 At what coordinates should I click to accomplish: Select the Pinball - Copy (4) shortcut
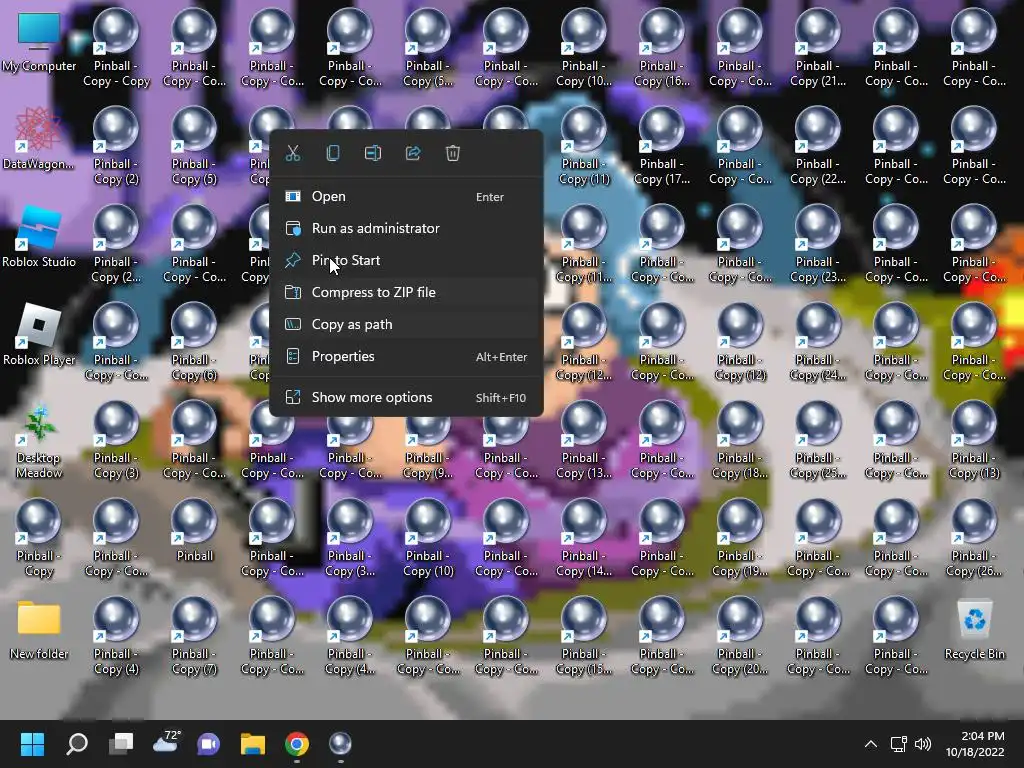tap(116, 637)
